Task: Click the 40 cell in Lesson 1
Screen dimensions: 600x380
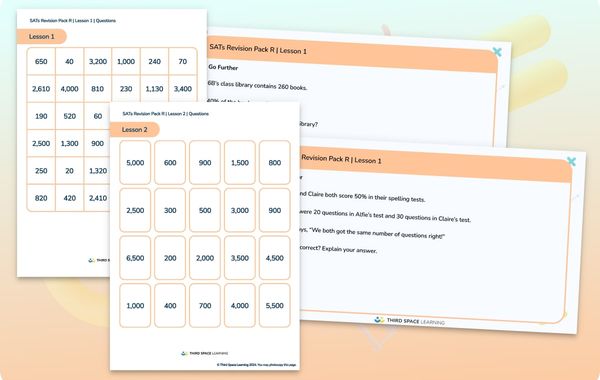Action: tap(69, 61)
